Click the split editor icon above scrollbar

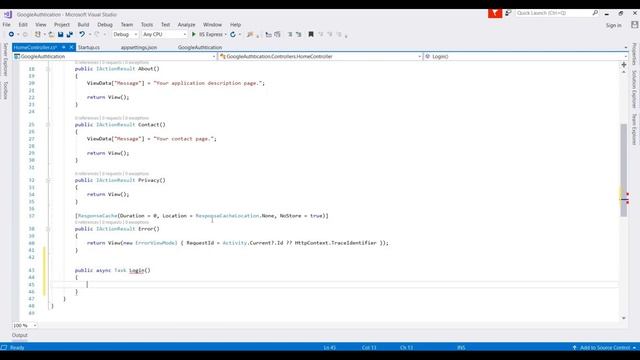(624, 65)
